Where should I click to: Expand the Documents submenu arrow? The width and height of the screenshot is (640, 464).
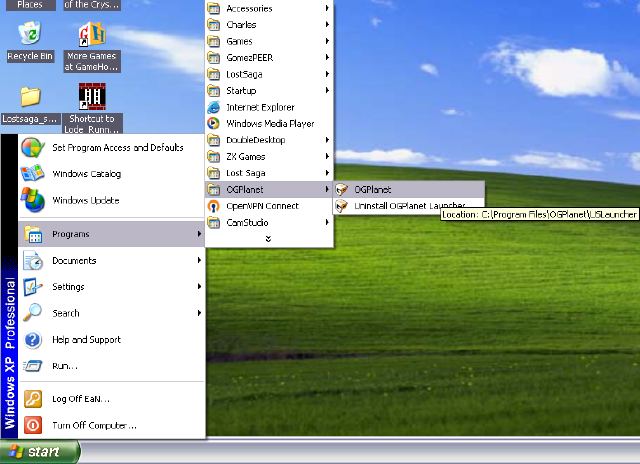point(199,260)
